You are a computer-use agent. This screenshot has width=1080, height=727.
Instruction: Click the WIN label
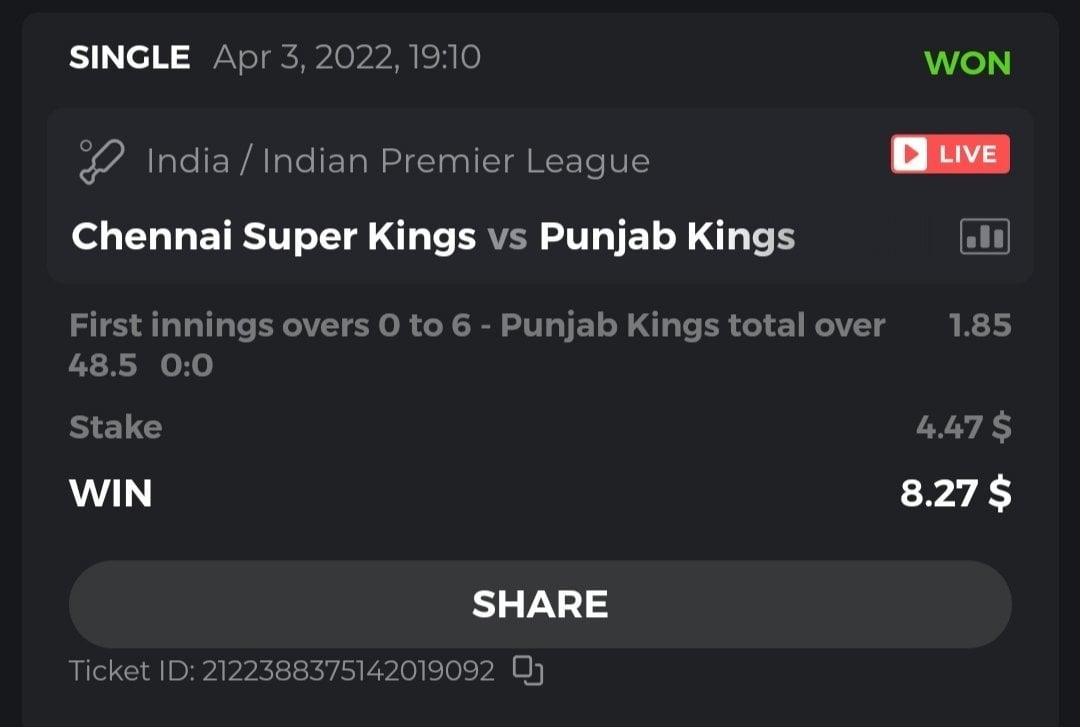(x=110, y=494)
